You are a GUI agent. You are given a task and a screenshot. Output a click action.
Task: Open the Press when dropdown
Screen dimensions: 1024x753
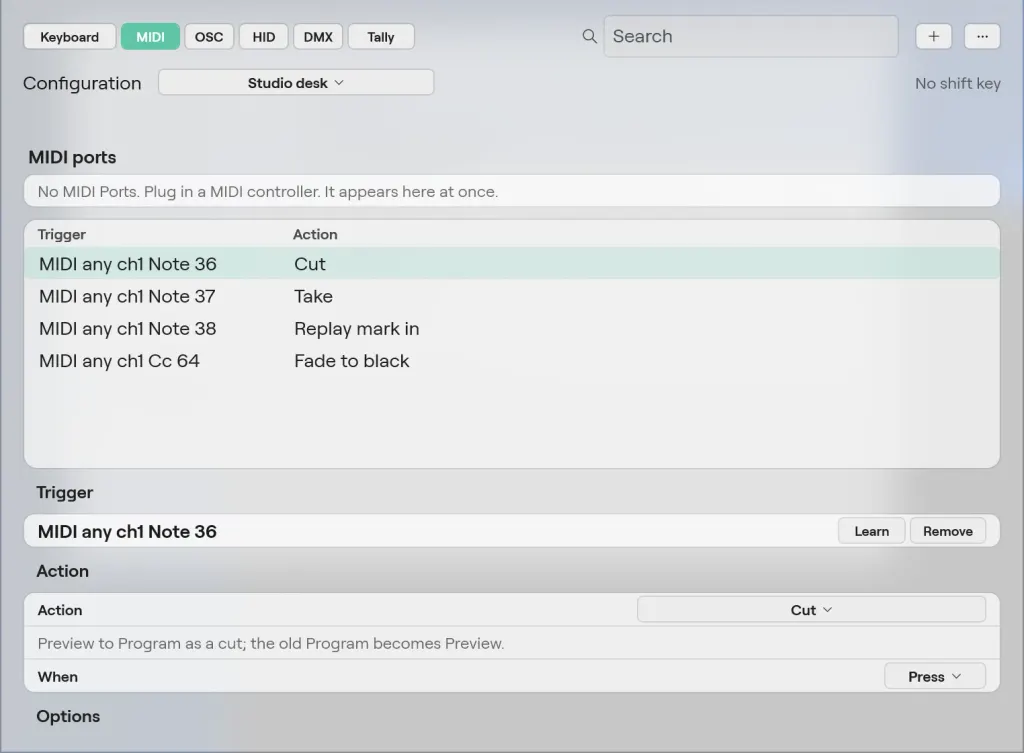tap(935, 677)
